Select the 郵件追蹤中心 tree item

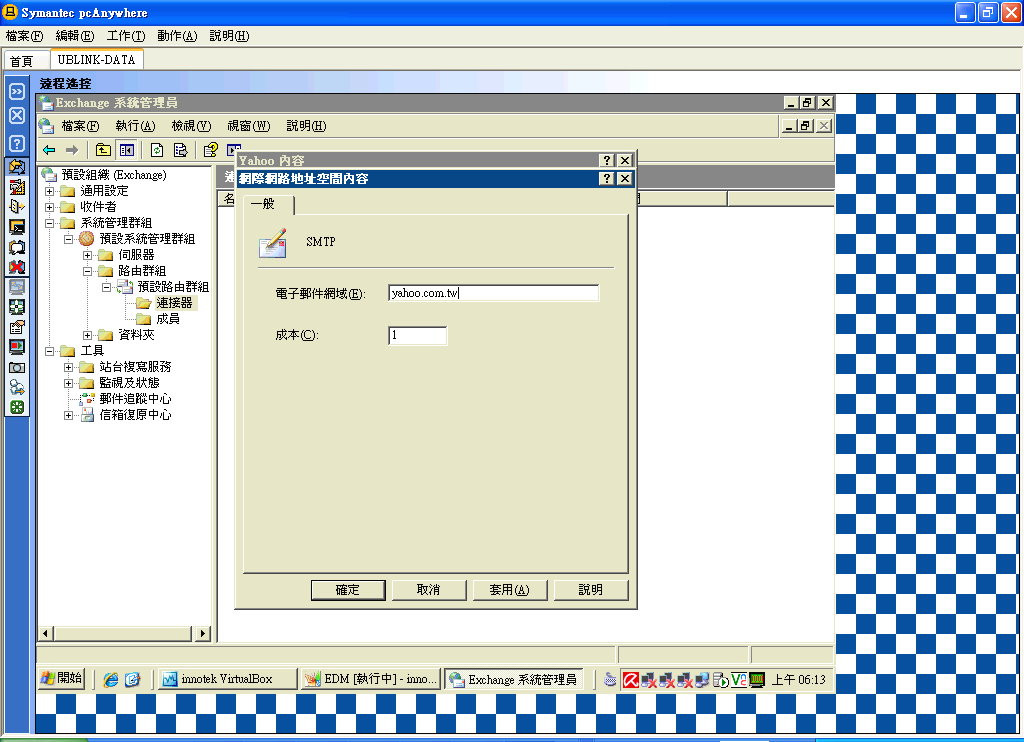[135, 399]
